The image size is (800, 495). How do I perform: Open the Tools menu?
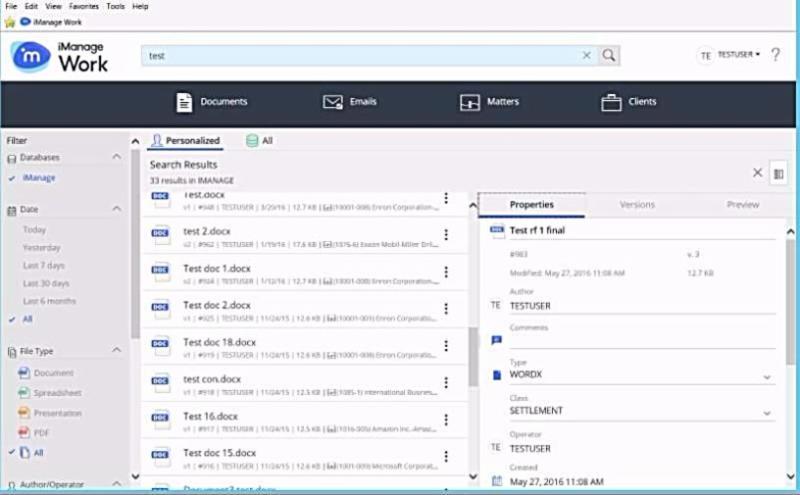pos(115,6)
